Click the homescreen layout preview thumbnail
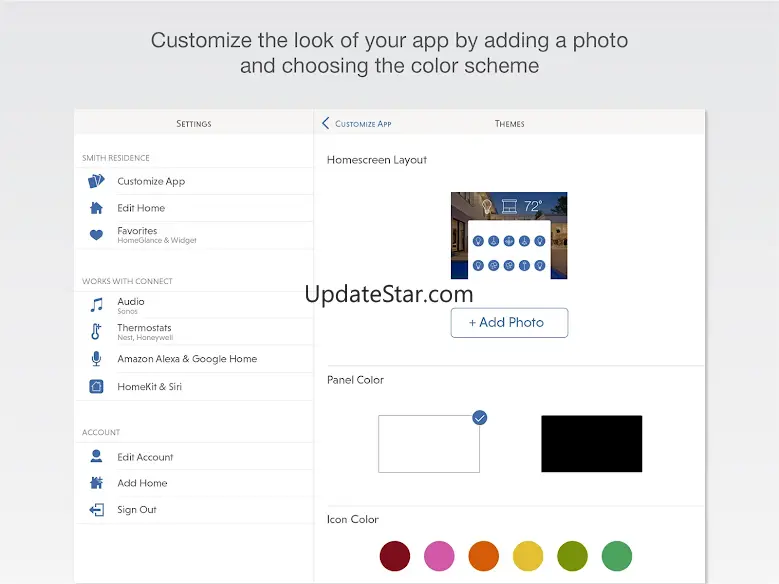Screen dimensions: 779x584 pos(509,235)
